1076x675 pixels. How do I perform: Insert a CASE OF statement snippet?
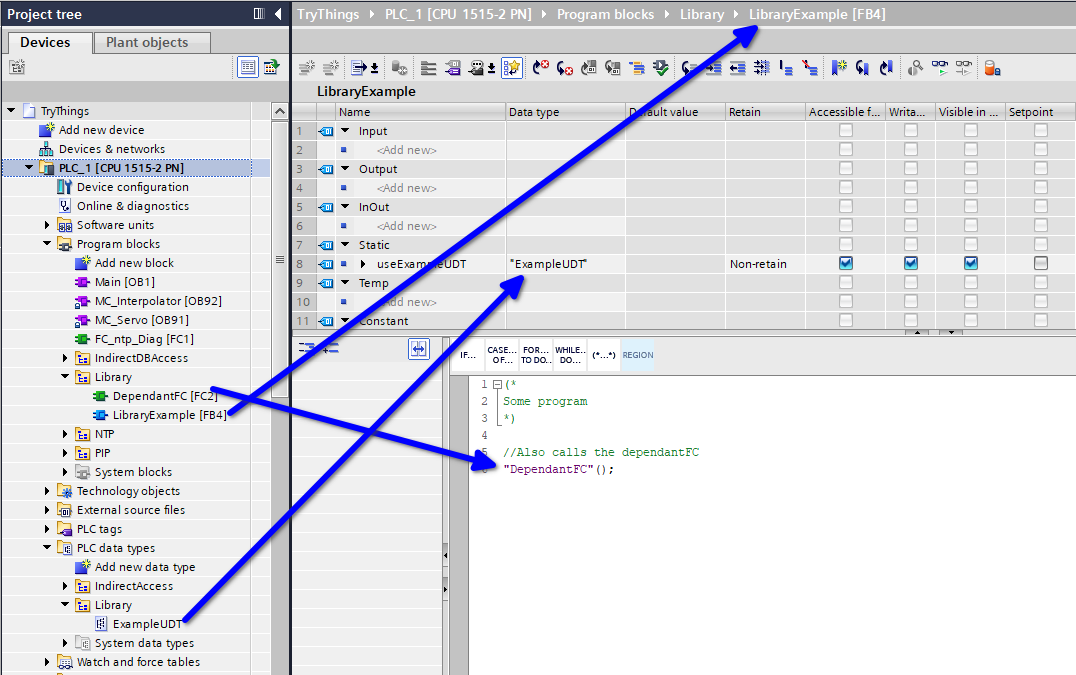501,355
